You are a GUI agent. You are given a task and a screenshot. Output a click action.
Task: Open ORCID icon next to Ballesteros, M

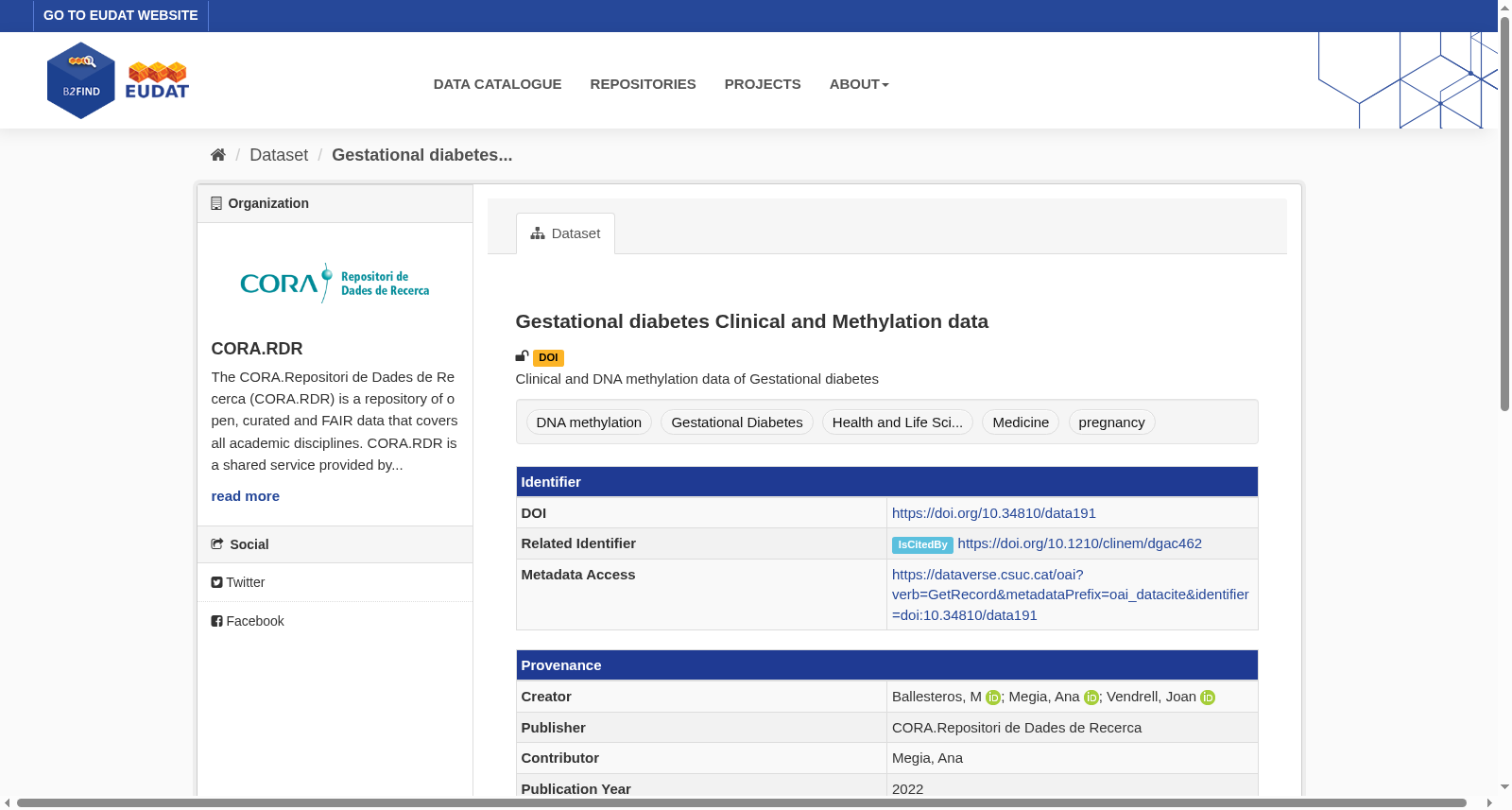(x=993, y=698)
